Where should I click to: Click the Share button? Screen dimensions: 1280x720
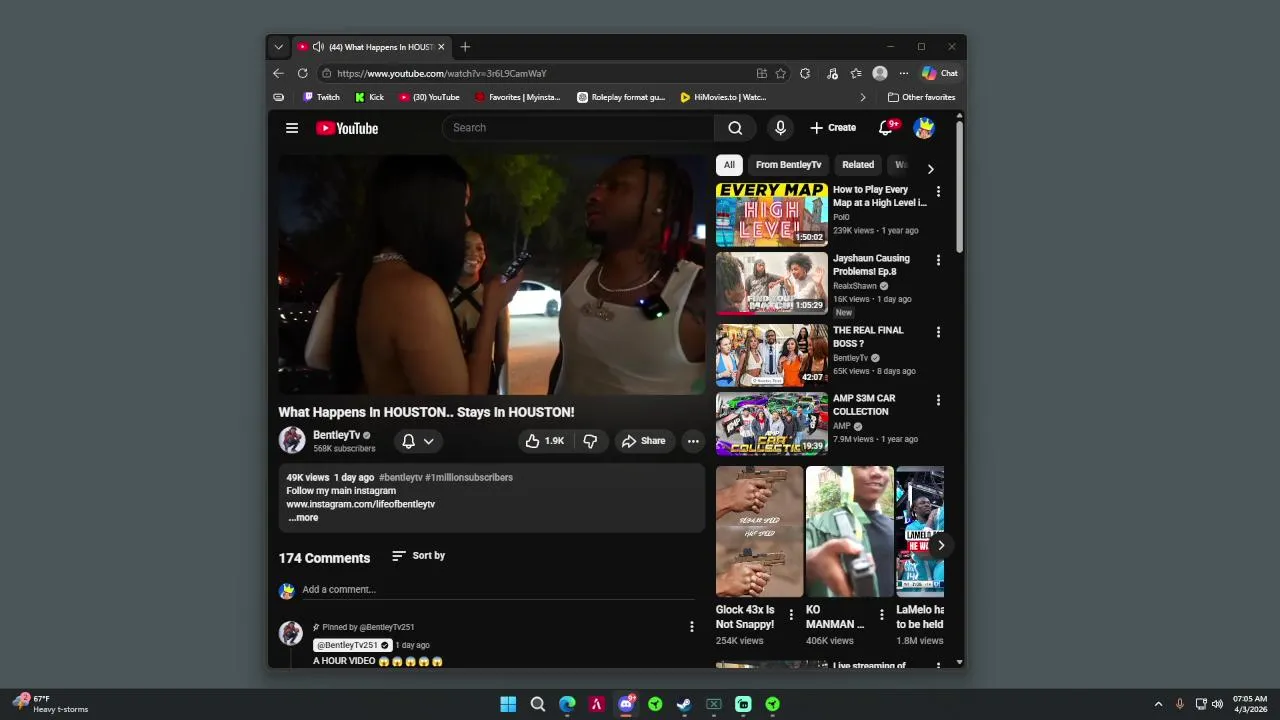pyautogui.click(x=642, y=441)
